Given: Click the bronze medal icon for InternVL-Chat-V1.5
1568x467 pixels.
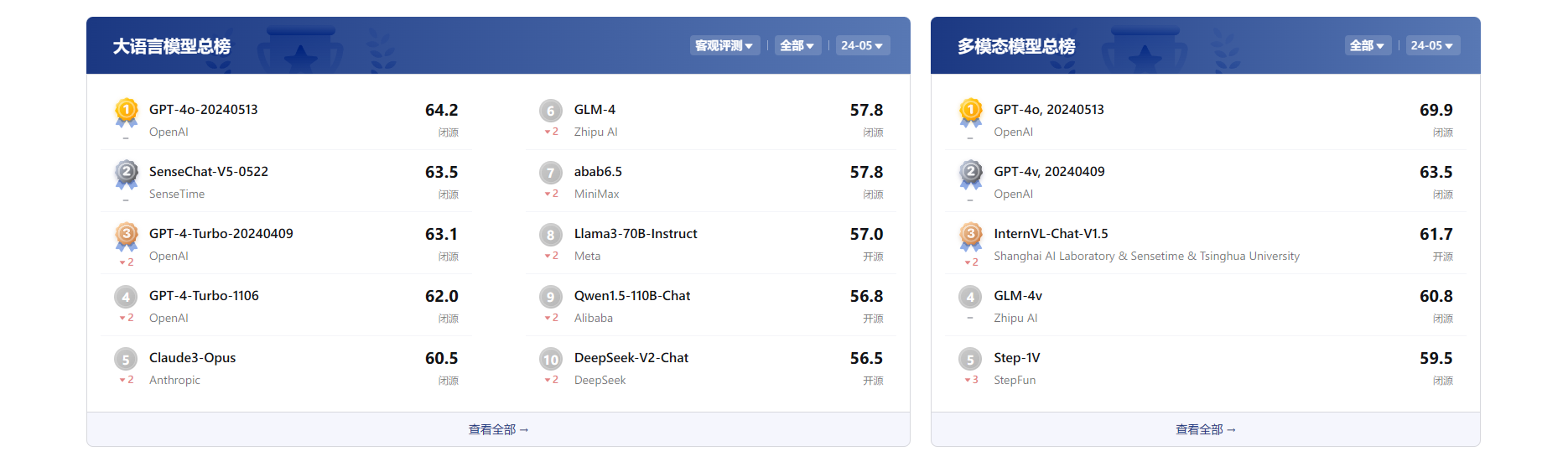Looking at the screenshot, I should coord(970,235).
